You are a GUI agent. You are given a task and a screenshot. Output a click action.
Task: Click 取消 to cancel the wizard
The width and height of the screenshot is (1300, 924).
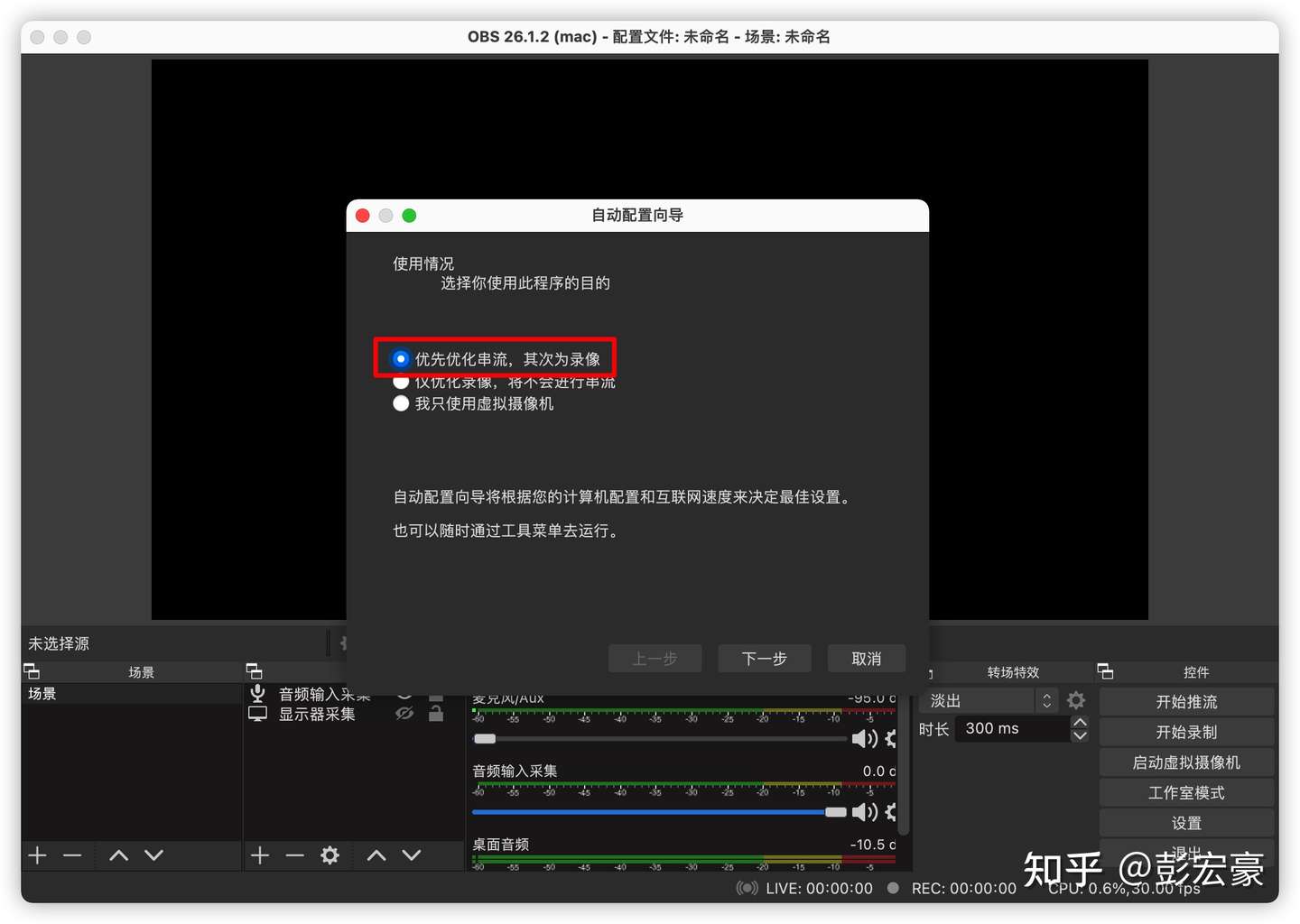coord(867,659)
